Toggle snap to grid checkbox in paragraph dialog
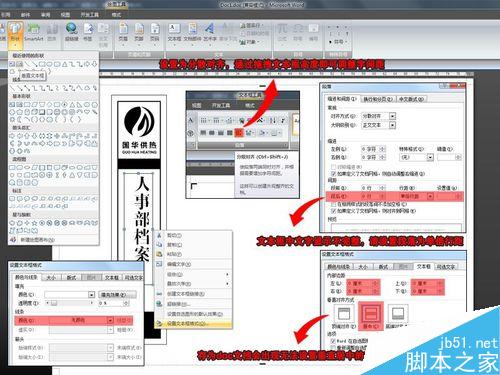 coord(333,211)
